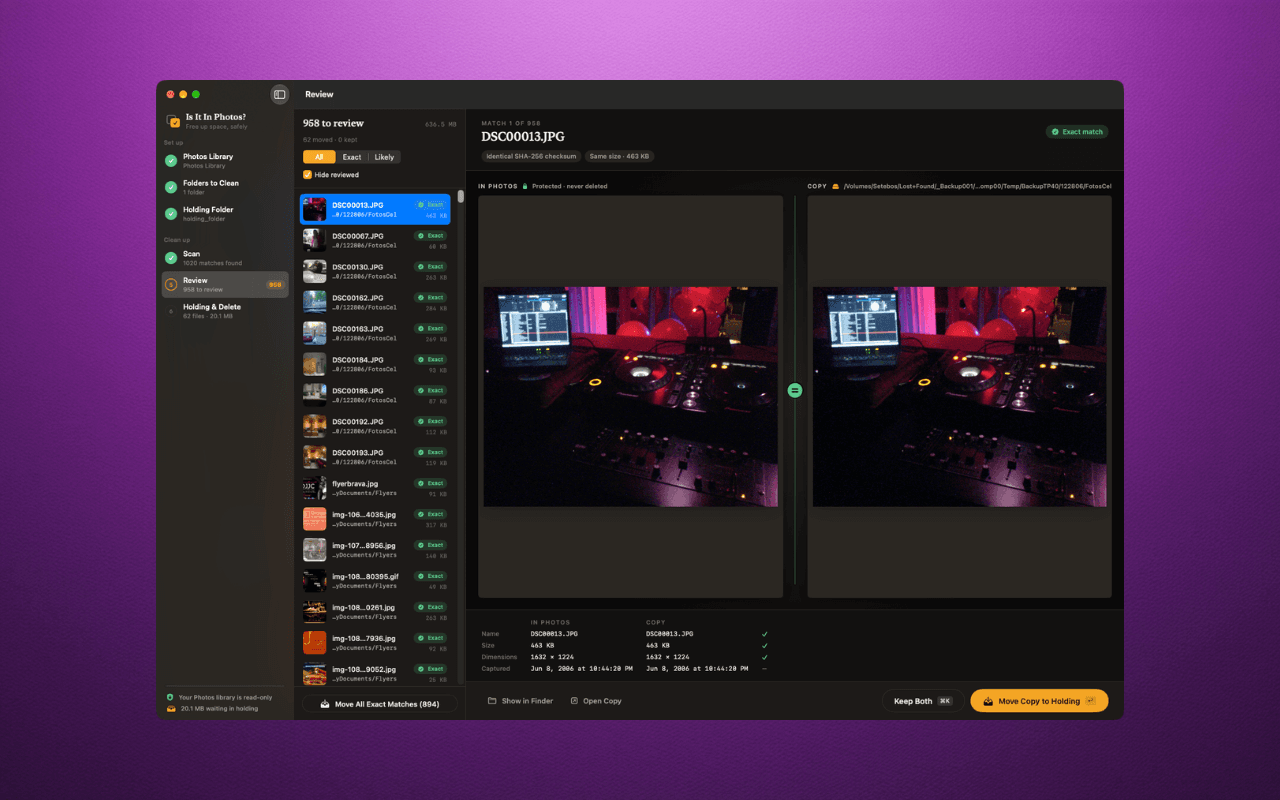Click the Same size 463 KB tag

tap(620, 156)
